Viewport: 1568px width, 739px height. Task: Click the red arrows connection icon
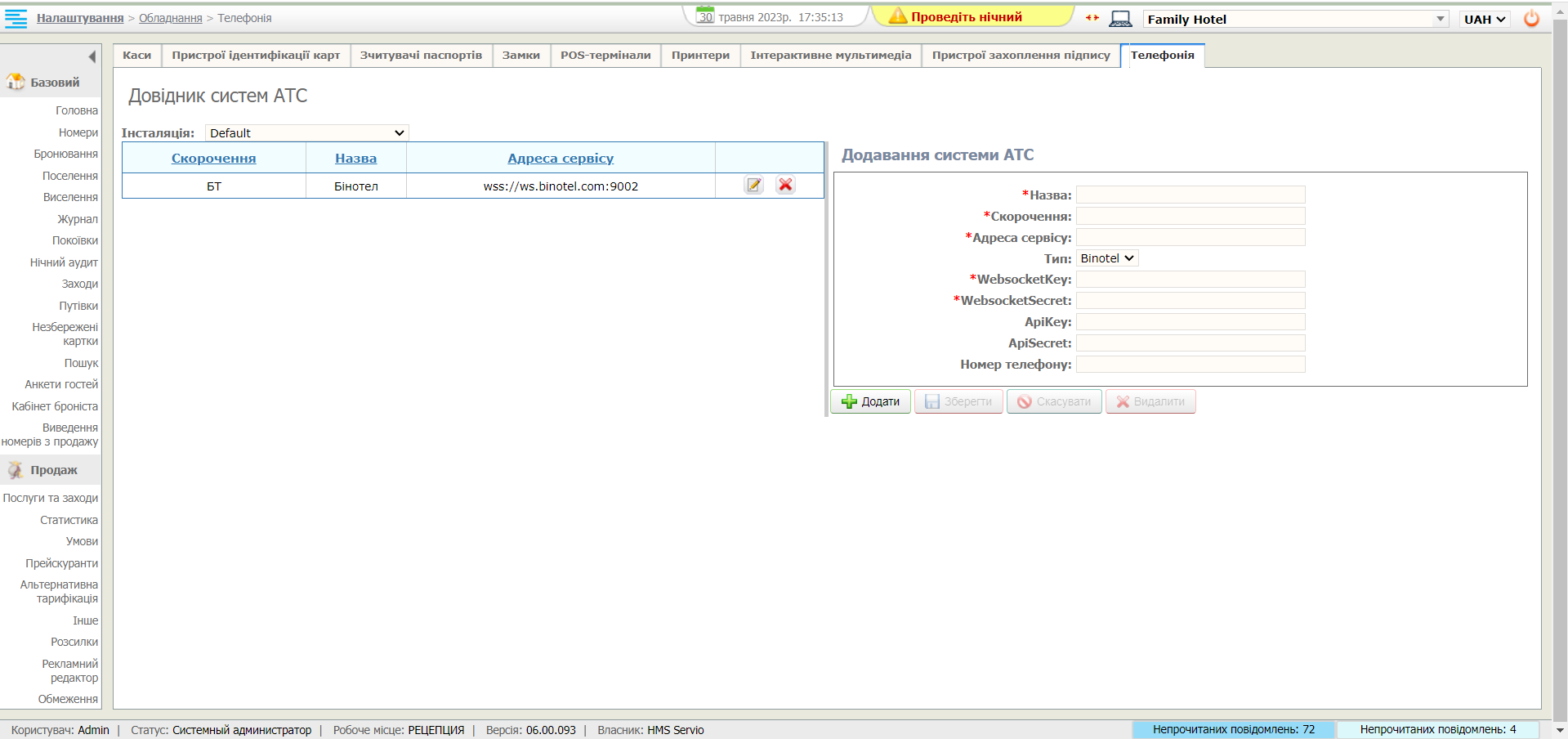1092,18
